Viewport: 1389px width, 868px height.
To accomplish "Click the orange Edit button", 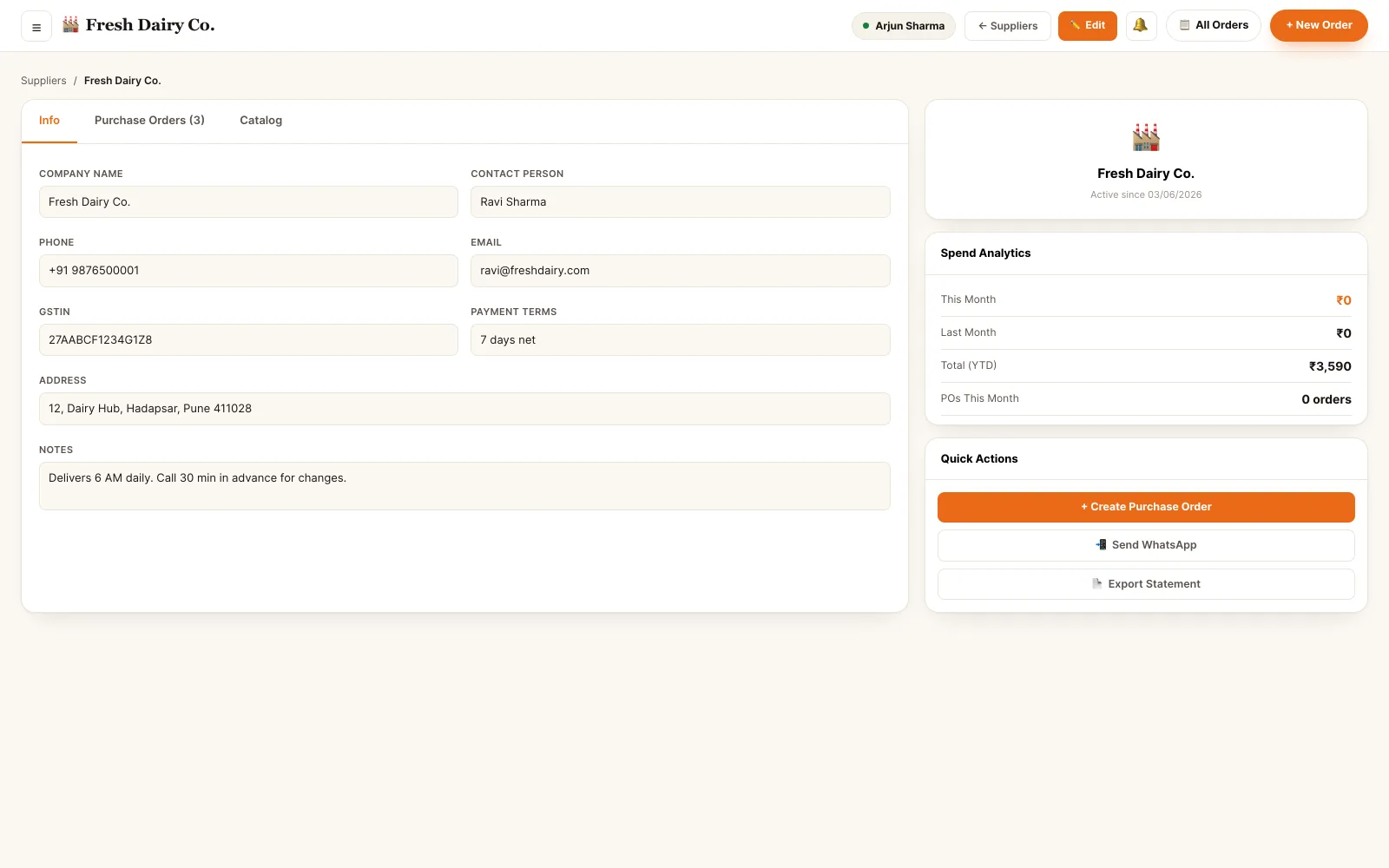I will [x=1088, y=26].
